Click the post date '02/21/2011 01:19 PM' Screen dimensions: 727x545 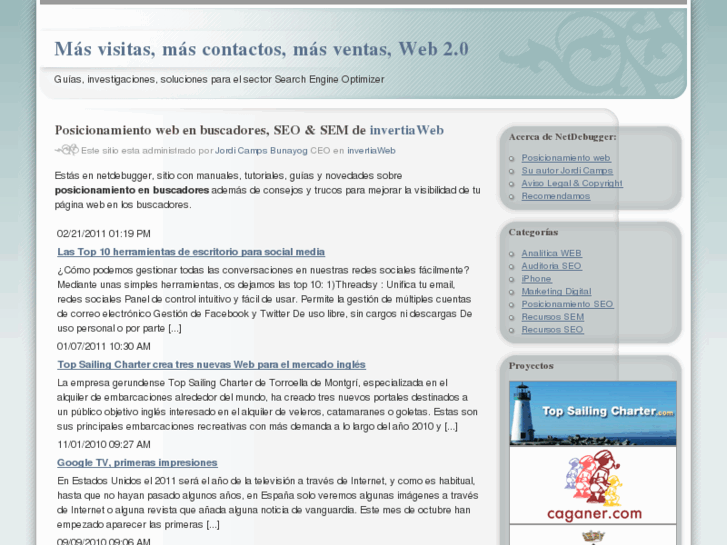click(x=104, y=234)
